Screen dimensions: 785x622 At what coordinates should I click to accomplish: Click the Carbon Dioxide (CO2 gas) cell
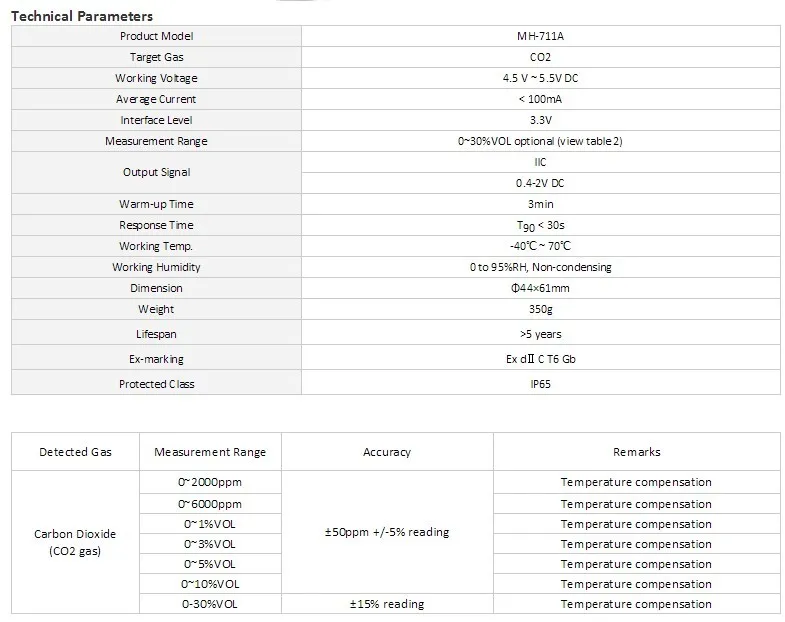click(x=75, y=542)
